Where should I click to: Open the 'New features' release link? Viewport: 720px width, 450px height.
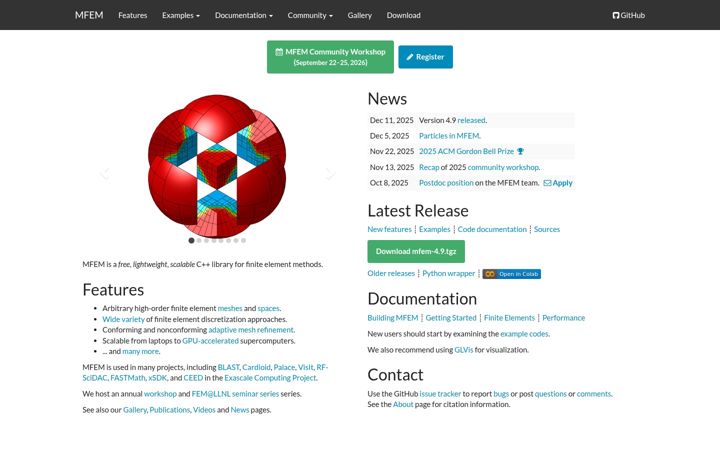pyautogui.click(x=389, y=229)
